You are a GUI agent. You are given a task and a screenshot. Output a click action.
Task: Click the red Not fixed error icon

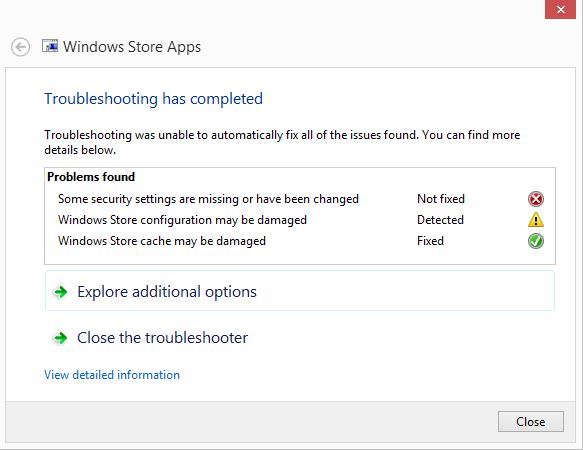[x=535, y=199]
